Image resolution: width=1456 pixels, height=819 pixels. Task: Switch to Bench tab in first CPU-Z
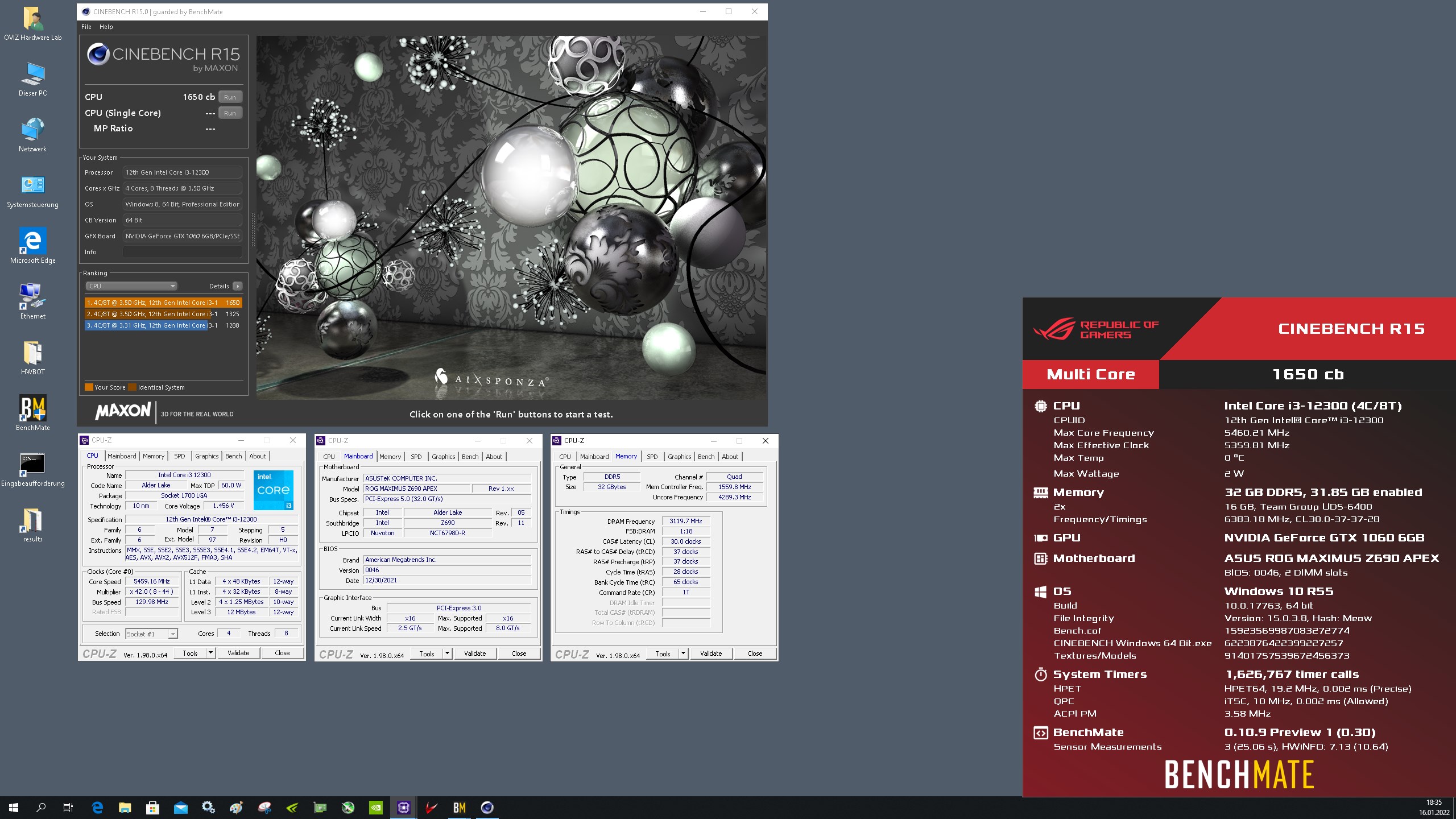pyautogui.click(x=234, y=456)
